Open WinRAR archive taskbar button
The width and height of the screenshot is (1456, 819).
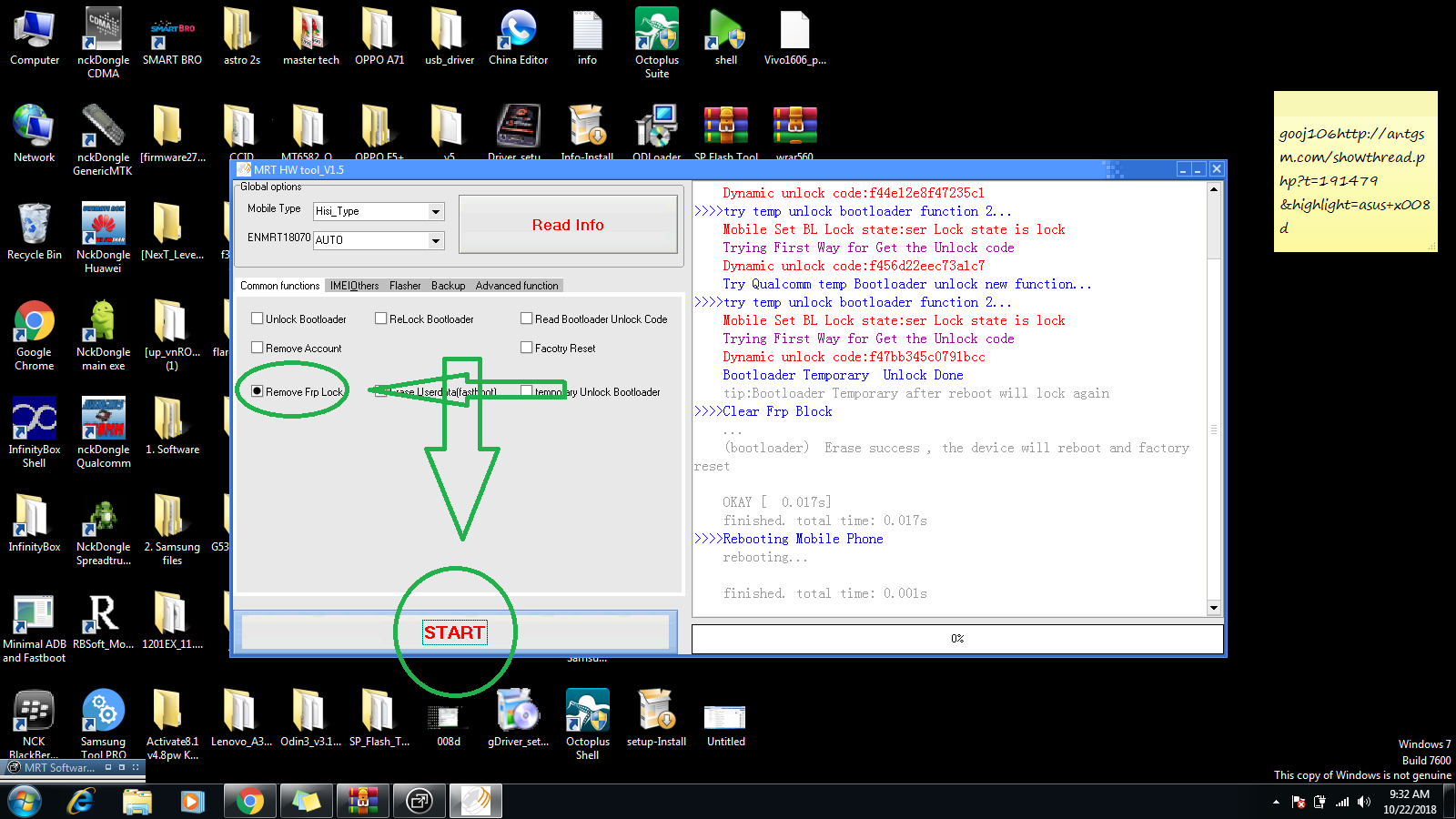(x=362, y=802)
